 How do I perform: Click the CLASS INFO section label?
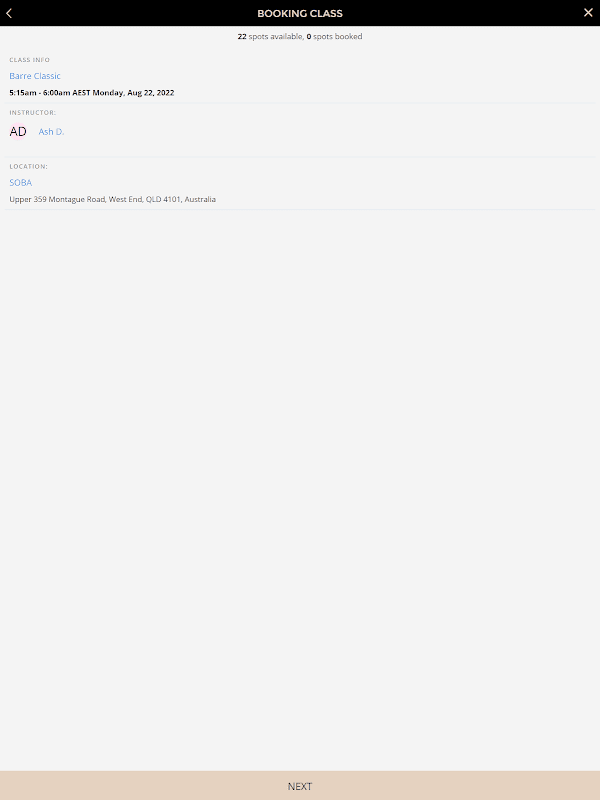30,60
